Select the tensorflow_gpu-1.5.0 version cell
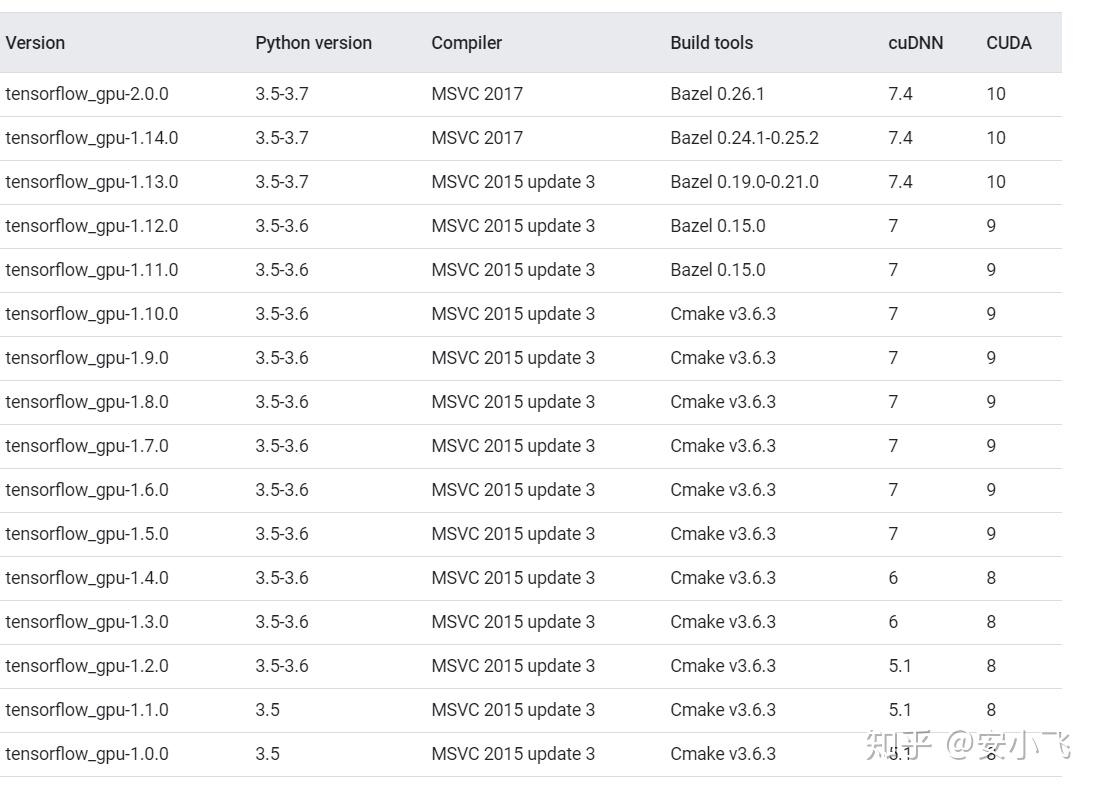The height and width of the screenshot is (791, 1099). (87, 534)
